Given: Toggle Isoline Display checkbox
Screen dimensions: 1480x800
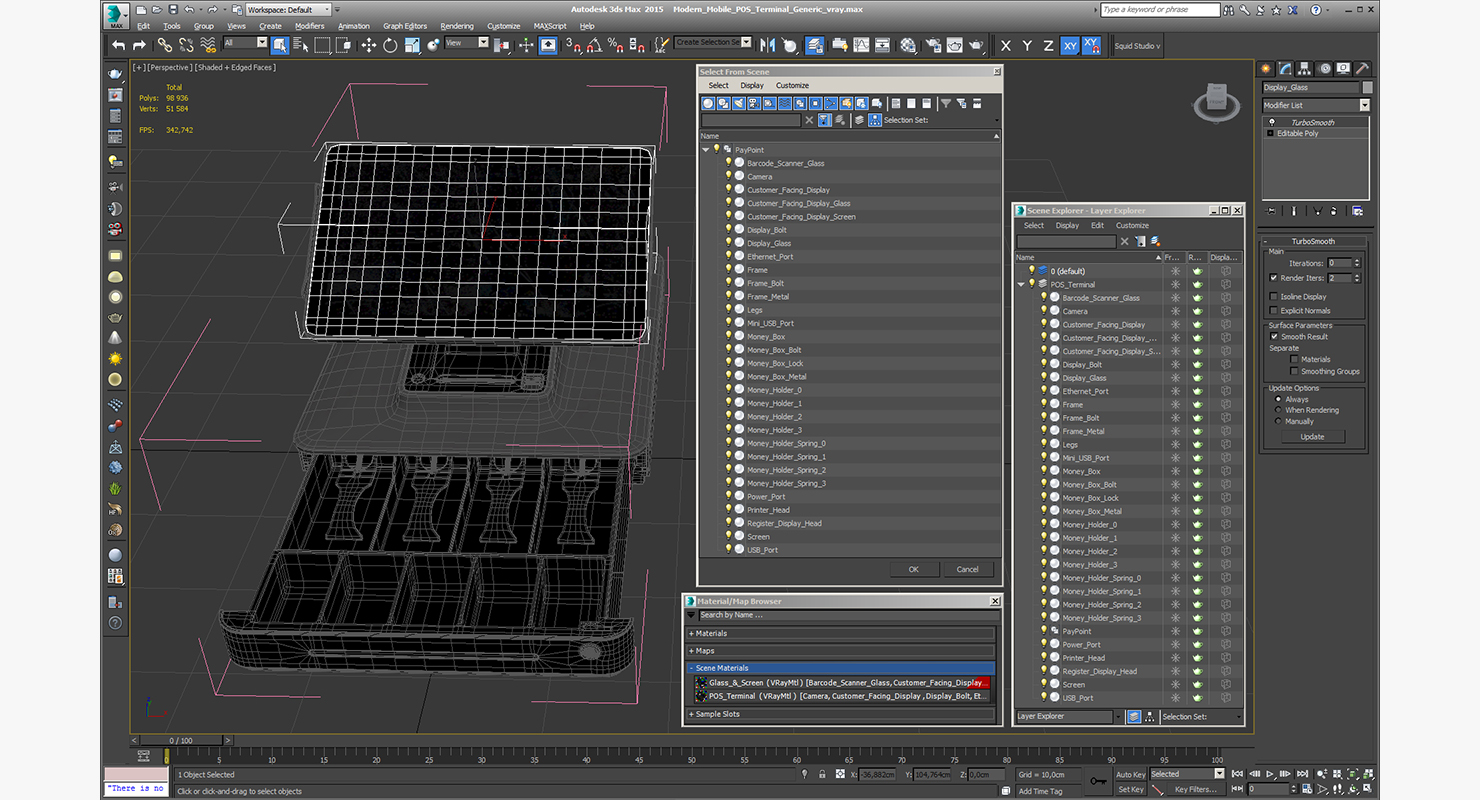Looking at the screenshot, I should click(1273, 296).
